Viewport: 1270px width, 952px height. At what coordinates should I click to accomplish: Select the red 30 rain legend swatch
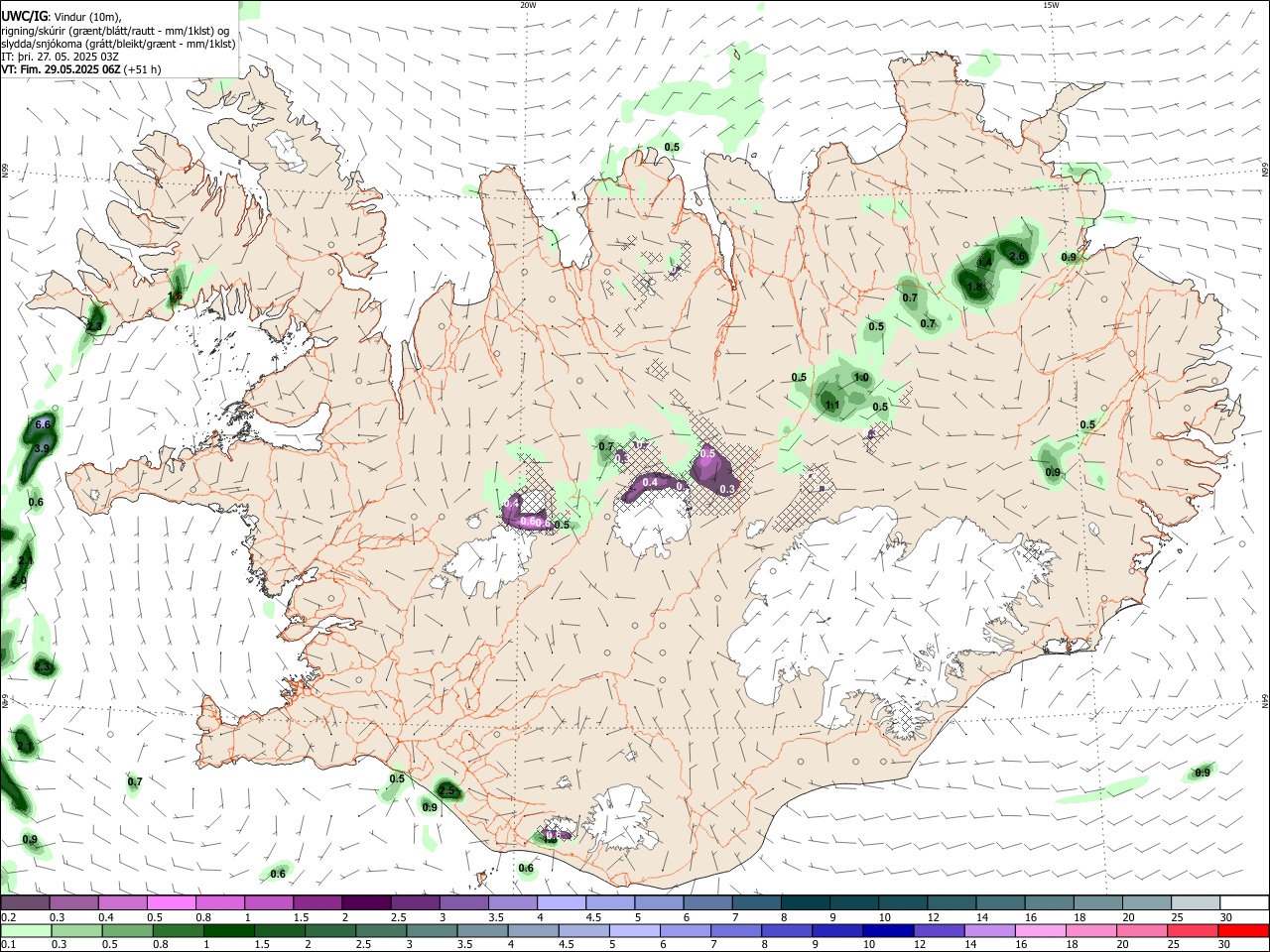(x=1242, y=931)
